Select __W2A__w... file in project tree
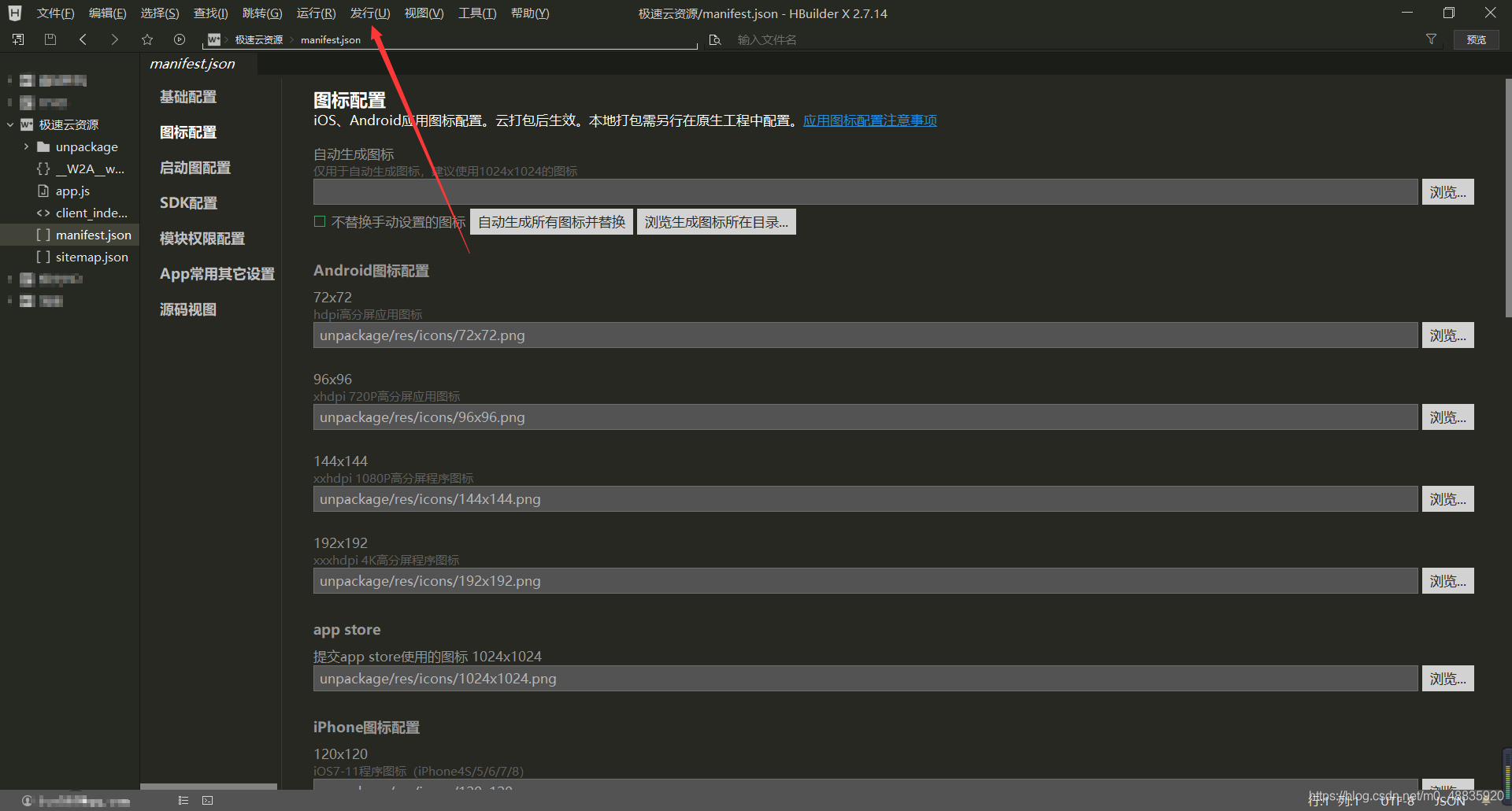 pos(70,168)
